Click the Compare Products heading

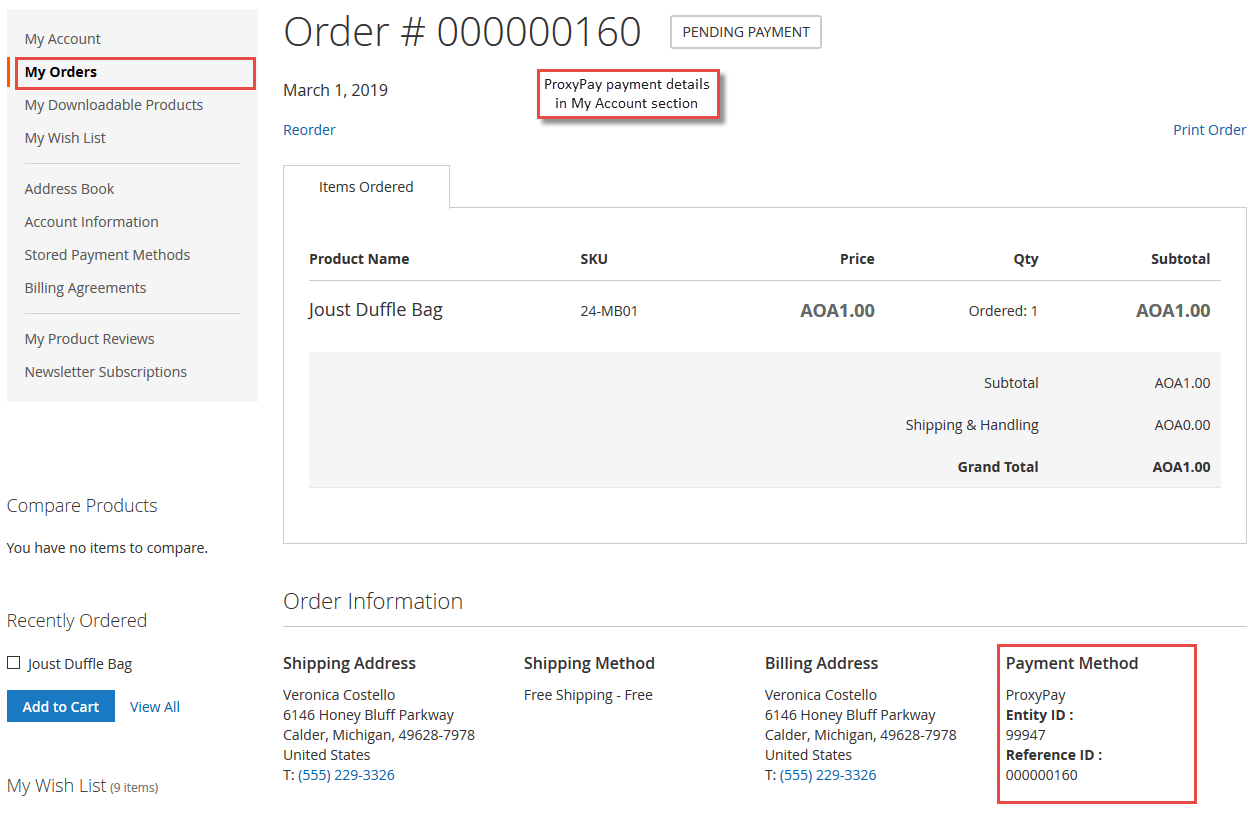[x=82, y=505]
